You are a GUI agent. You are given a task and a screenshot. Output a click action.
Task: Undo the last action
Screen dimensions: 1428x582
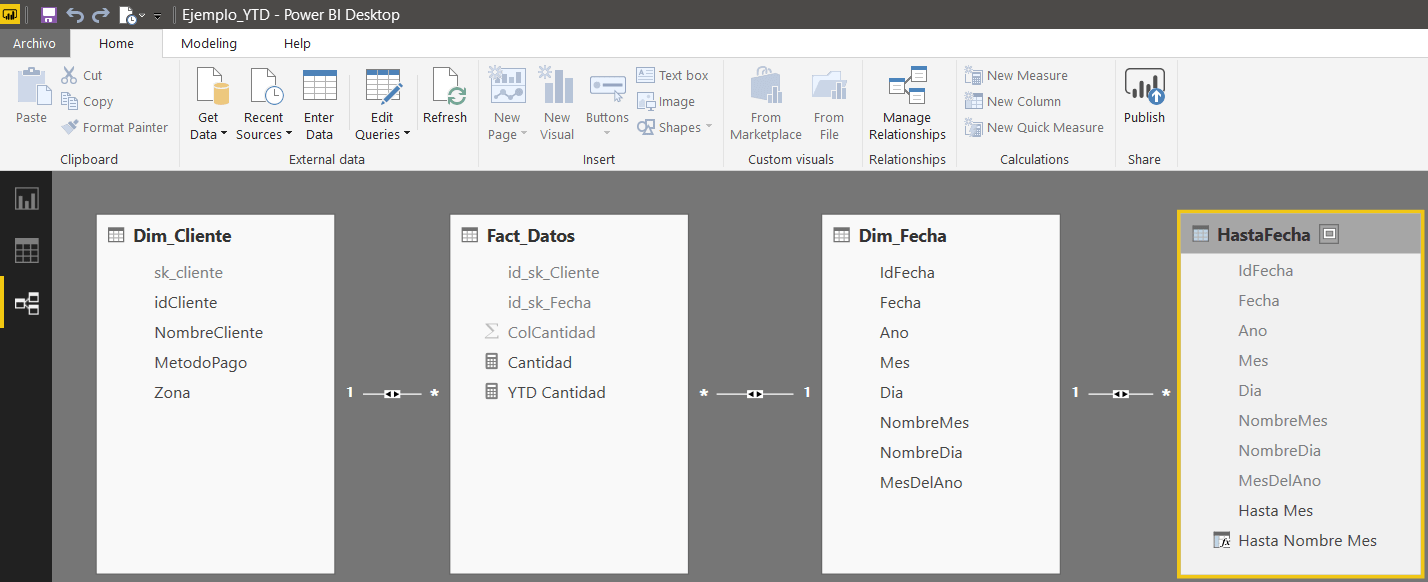point(74,15)
